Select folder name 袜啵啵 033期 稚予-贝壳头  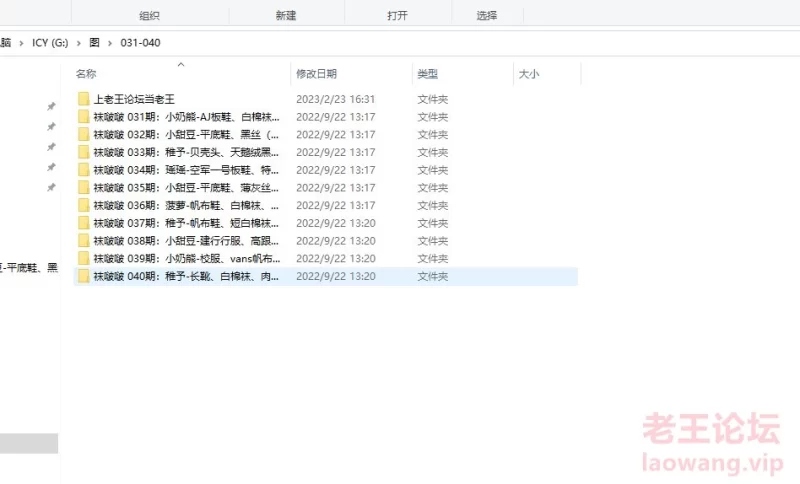186,152
